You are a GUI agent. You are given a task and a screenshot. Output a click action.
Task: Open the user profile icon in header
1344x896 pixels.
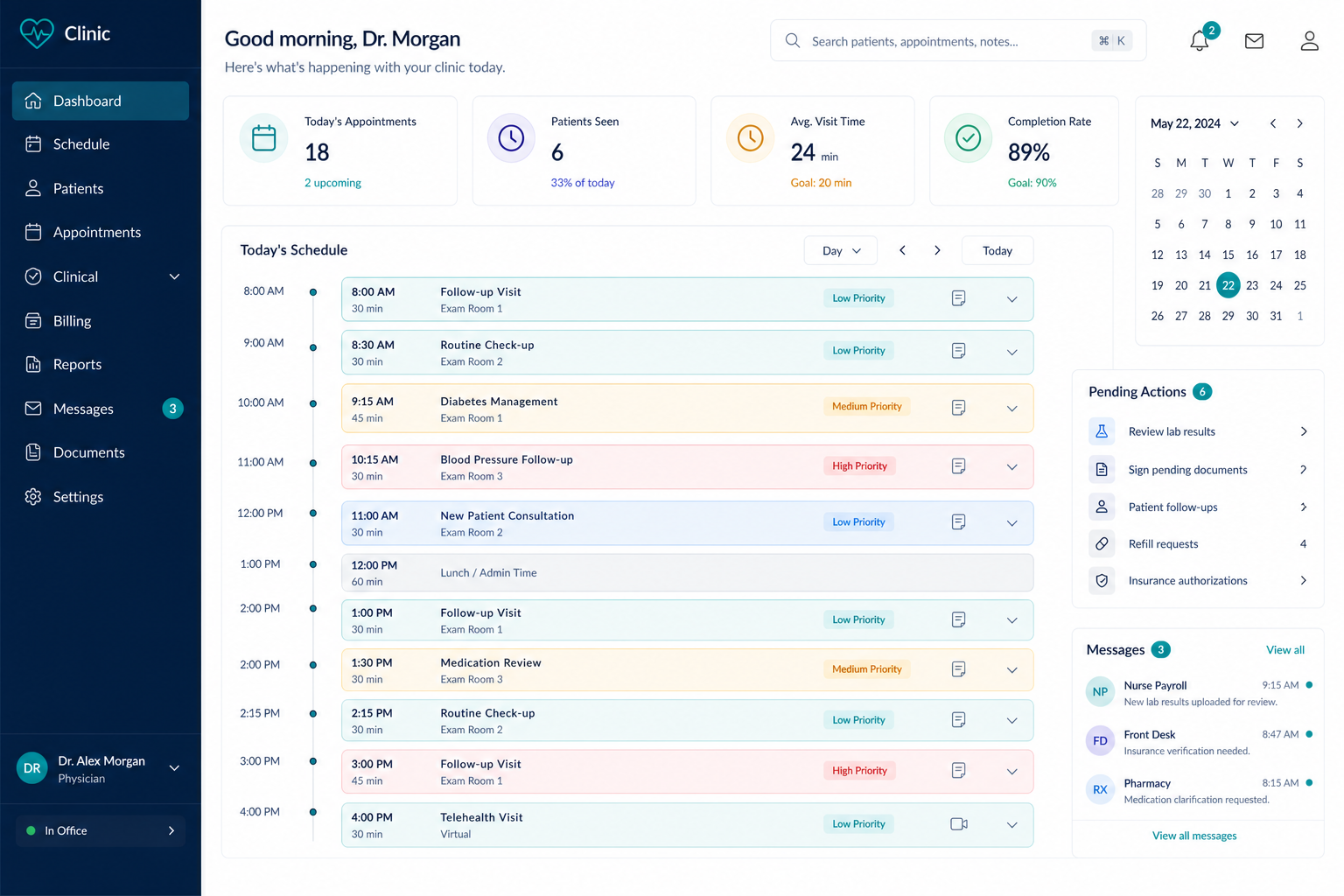pyautogui.click(x=1309, y=41)
